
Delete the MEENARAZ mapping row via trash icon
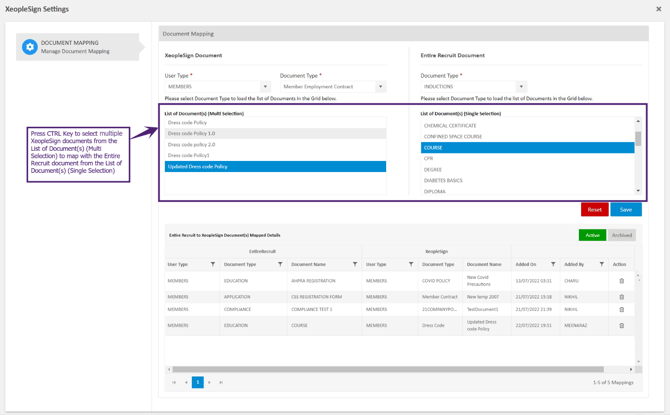tap(622, 325)
